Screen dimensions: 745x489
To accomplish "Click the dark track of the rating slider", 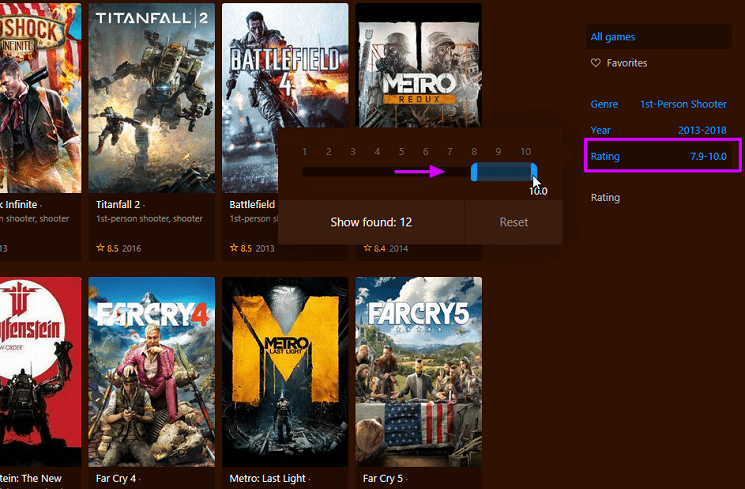I will [386, 172].
